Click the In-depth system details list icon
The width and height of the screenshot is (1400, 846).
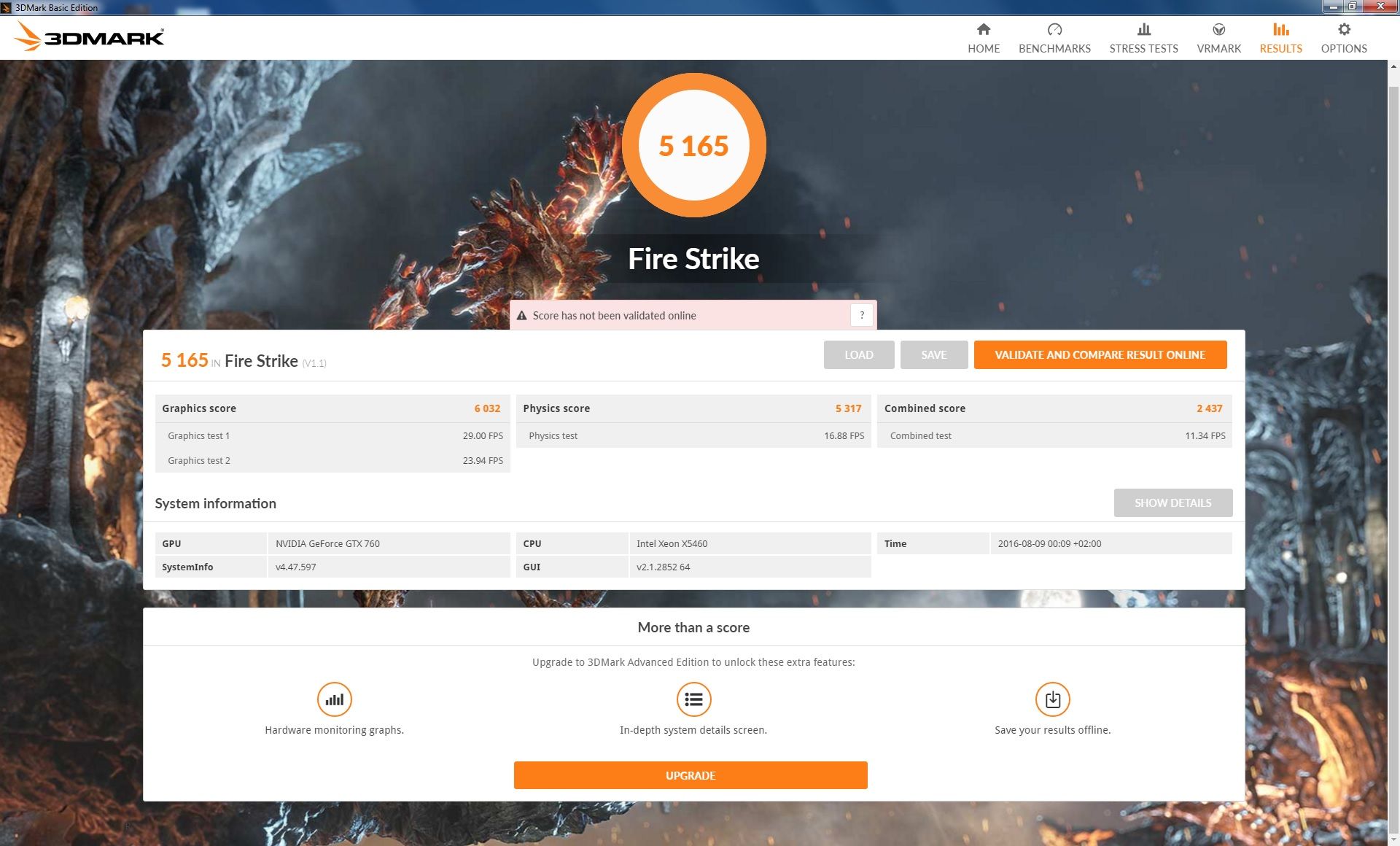coord(693,699)
